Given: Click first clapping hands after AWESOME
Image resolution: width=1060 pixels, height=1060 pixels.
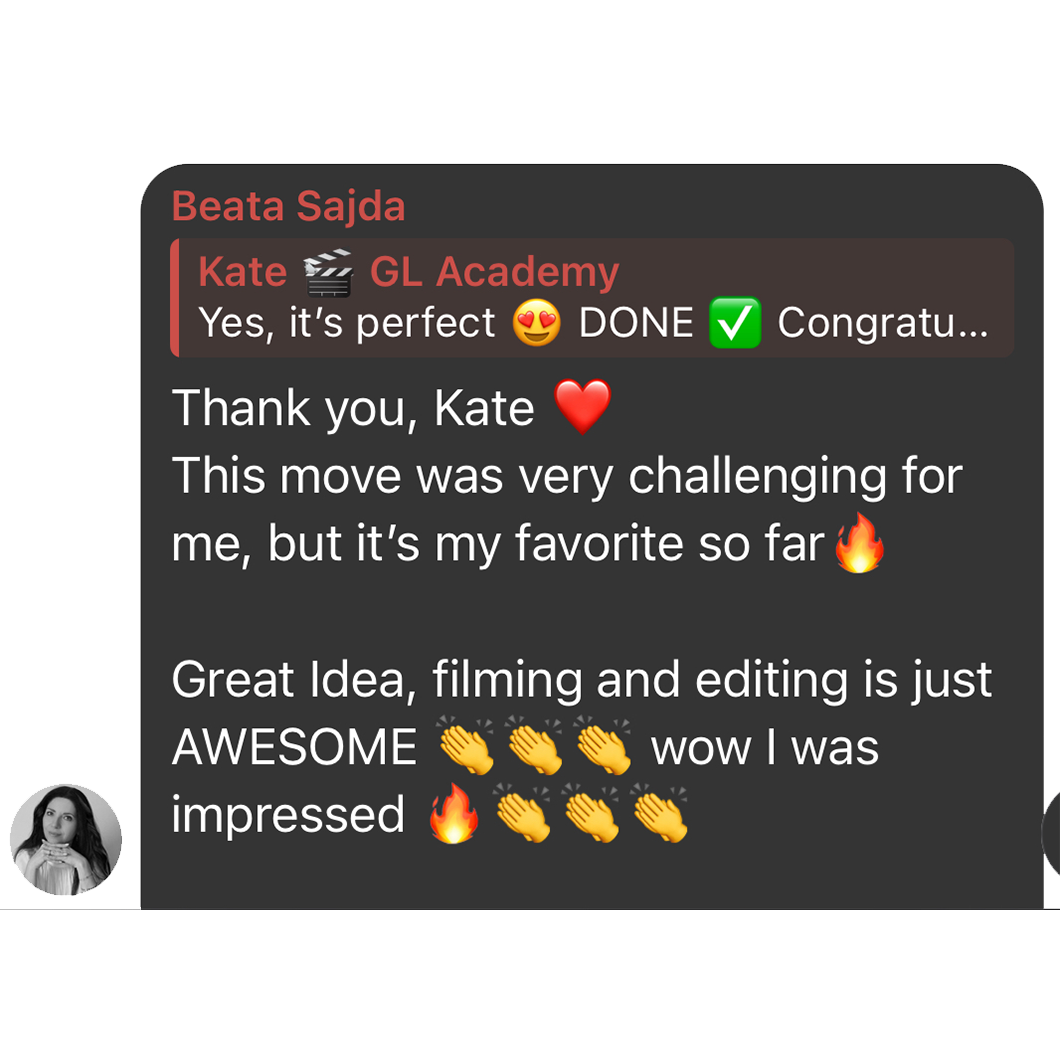Looking at the screenshot, I should 466,744.
